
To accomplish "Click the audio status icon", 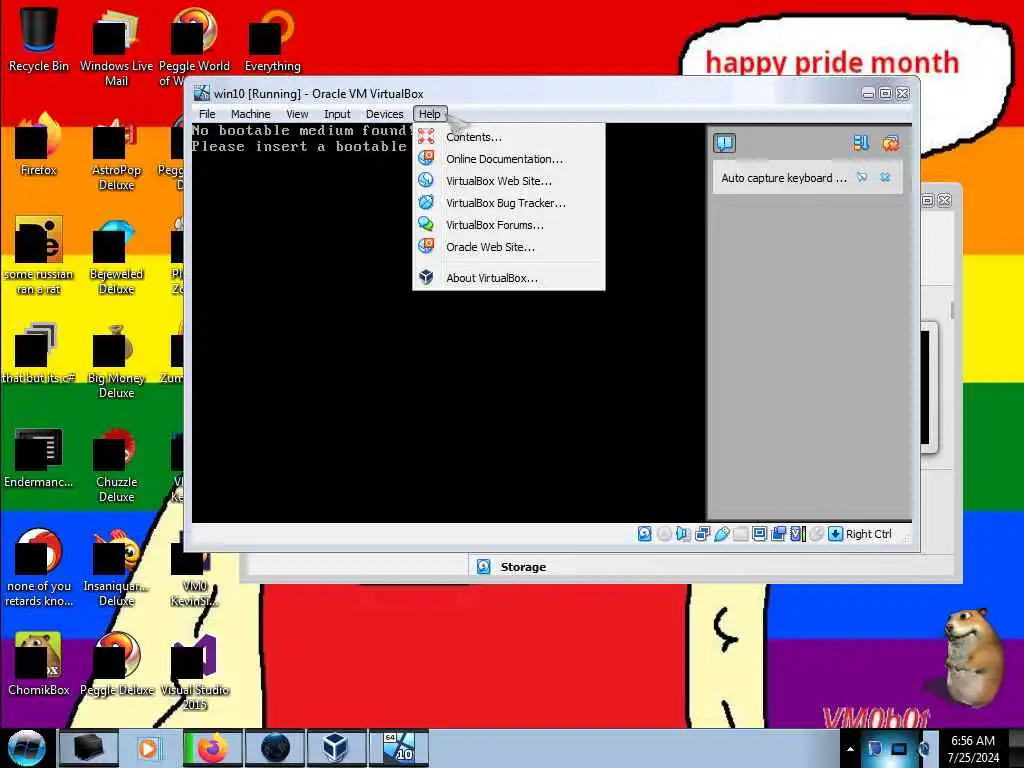I will 683,534.
